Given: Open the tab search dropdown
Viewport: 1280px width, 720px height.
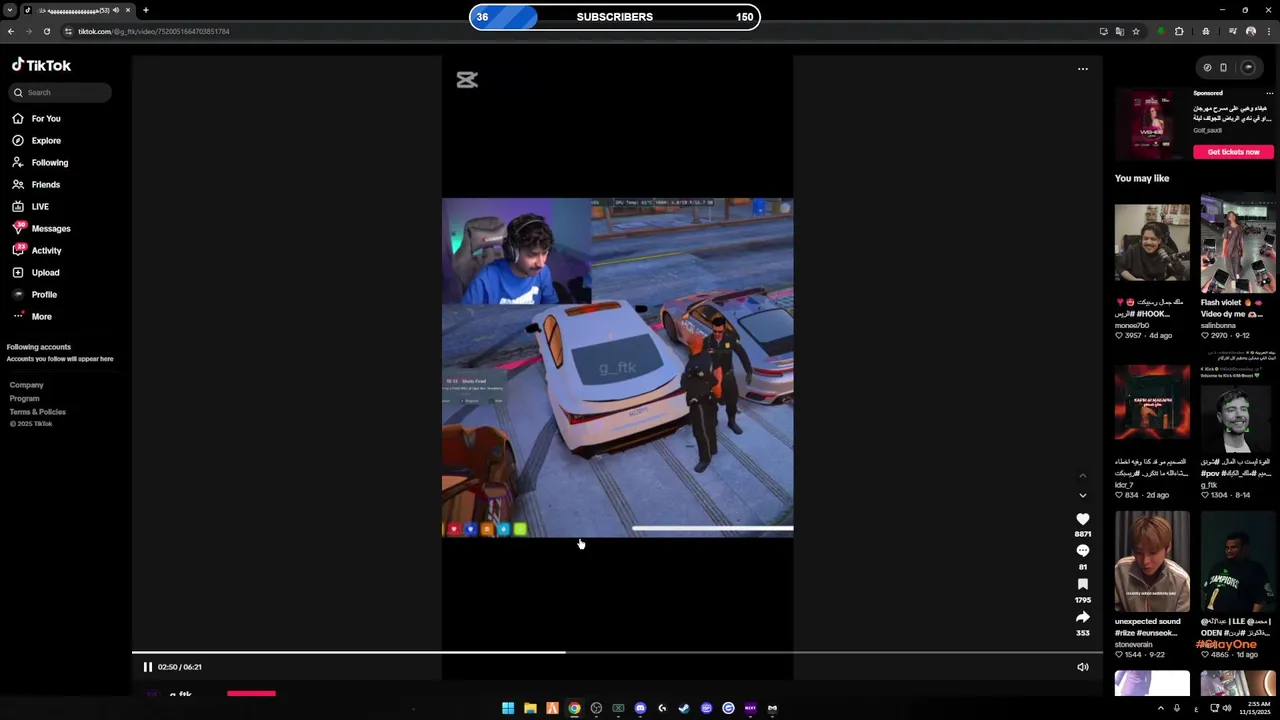Looking at the screenshot, I should pos(9,10).
